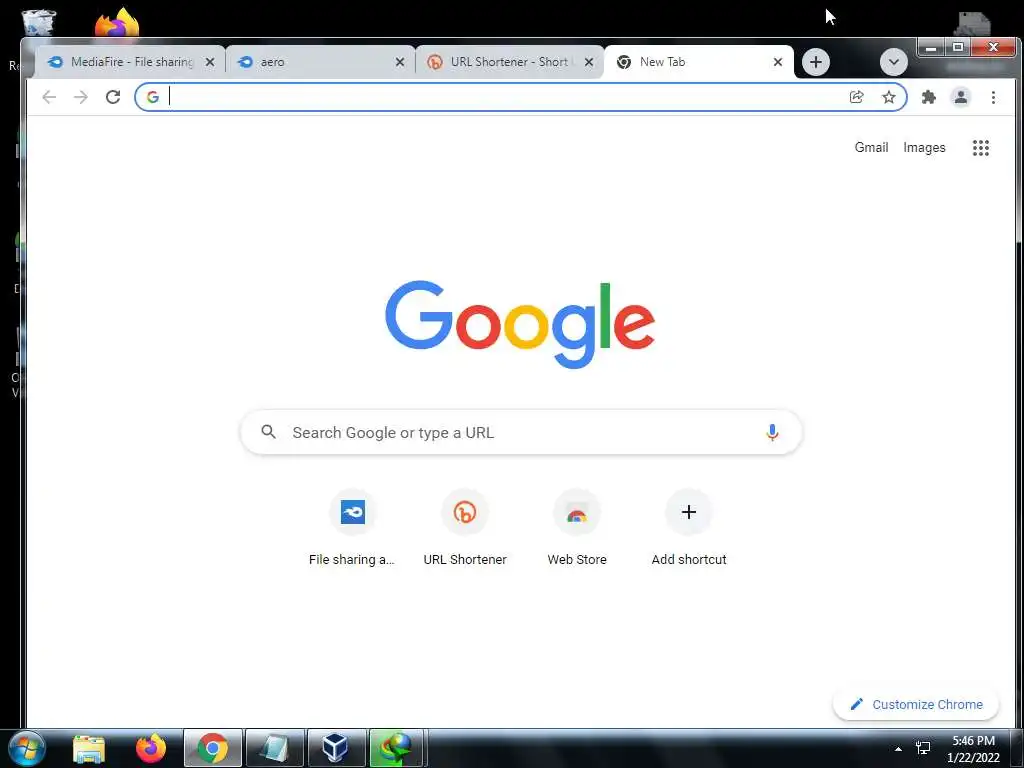Focus the Search Google or type a URL box
This screenshot has width=1024, height=768.
coord(520,432)
